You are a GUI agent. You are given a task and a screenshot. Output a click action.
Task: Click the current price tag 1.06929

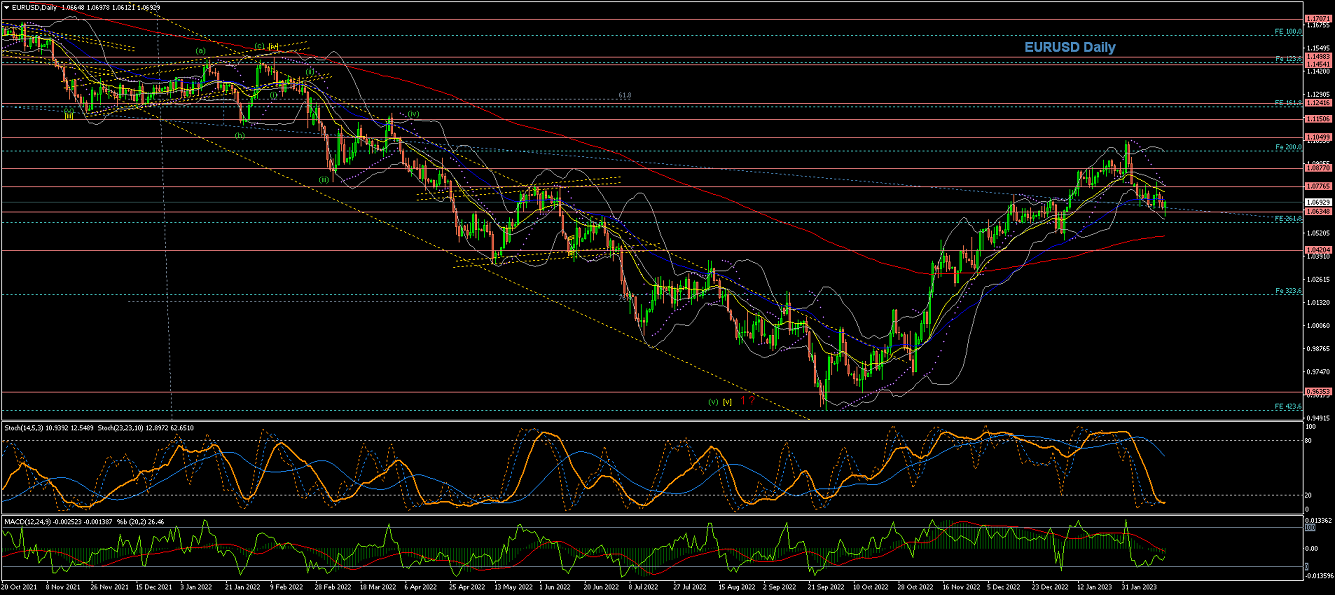1320,202
